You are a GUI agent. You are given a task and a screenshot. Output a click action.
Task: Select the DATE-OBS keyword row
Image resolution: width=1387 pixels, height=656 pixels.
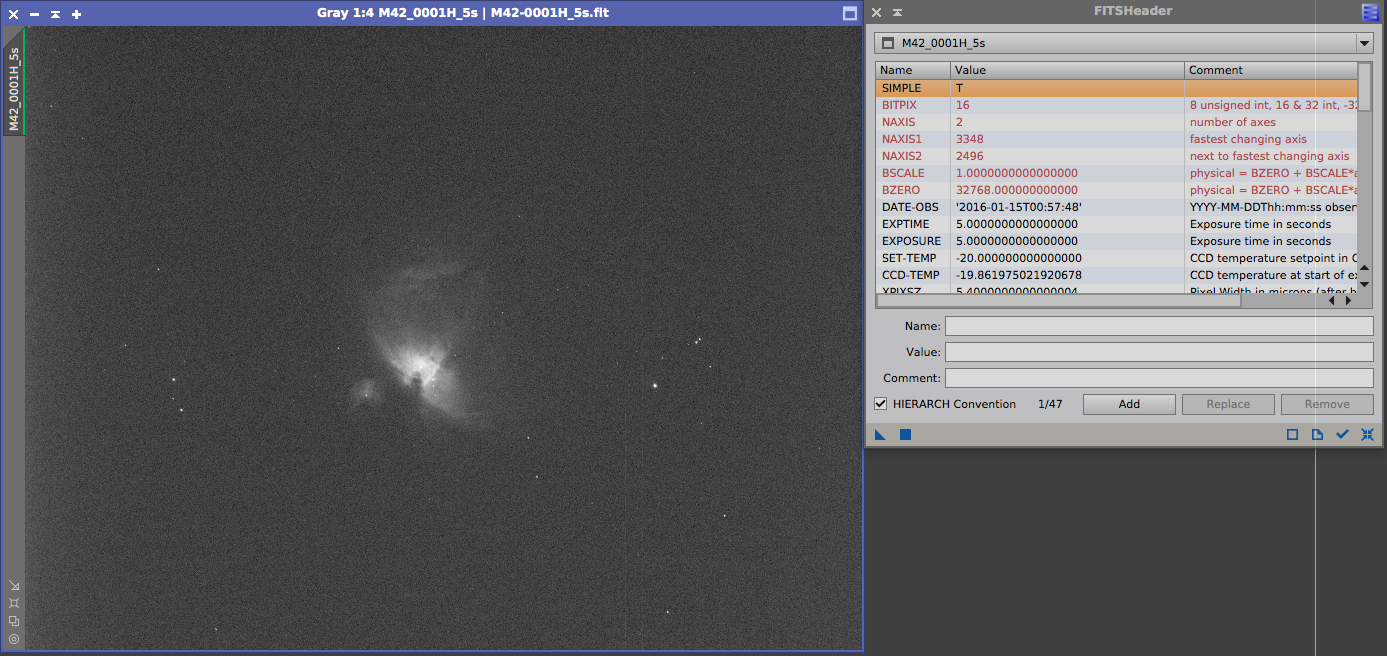[1117, 207]
